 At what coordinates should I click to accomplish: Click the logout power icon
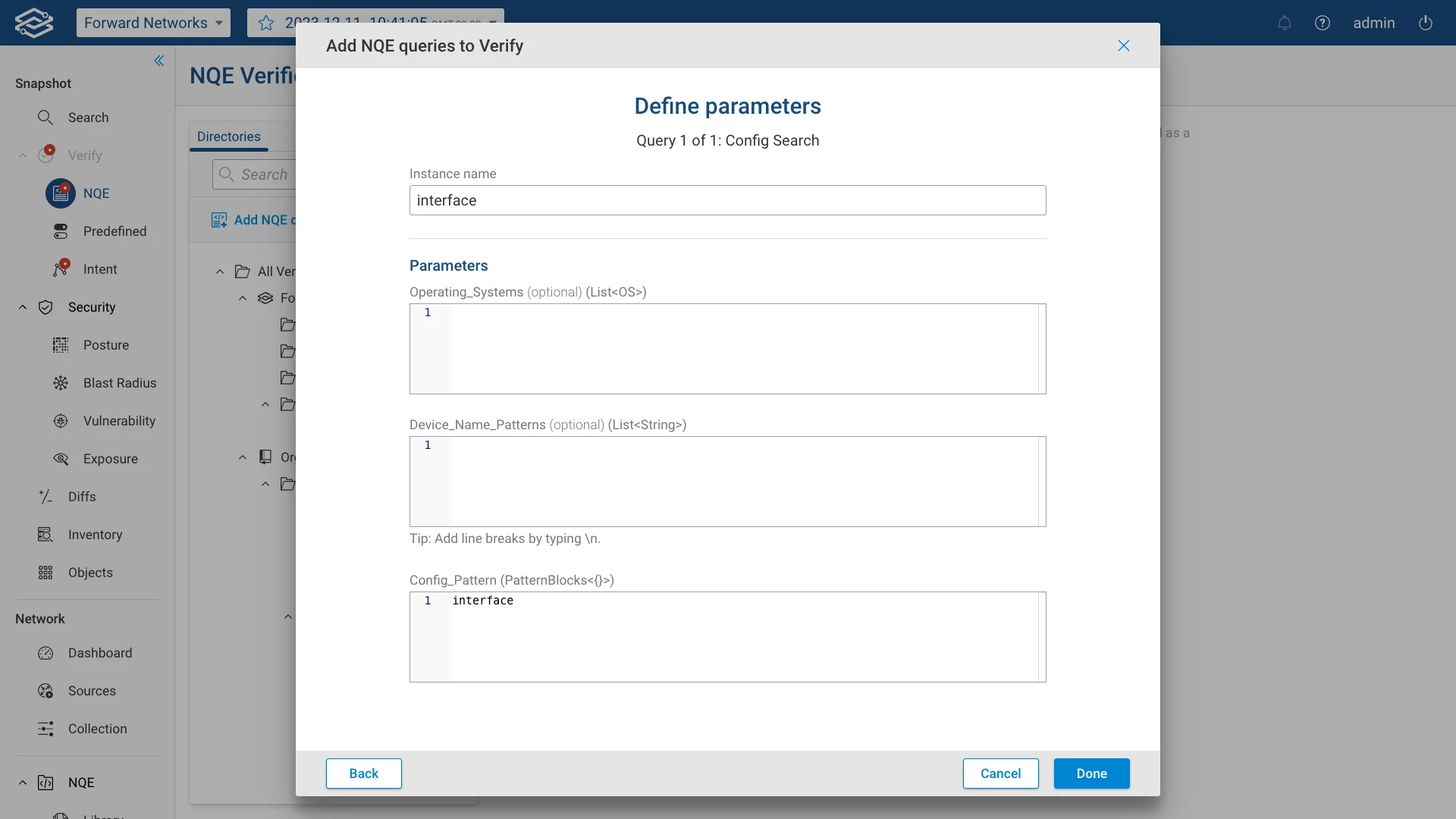click(x=1425, y=23)
